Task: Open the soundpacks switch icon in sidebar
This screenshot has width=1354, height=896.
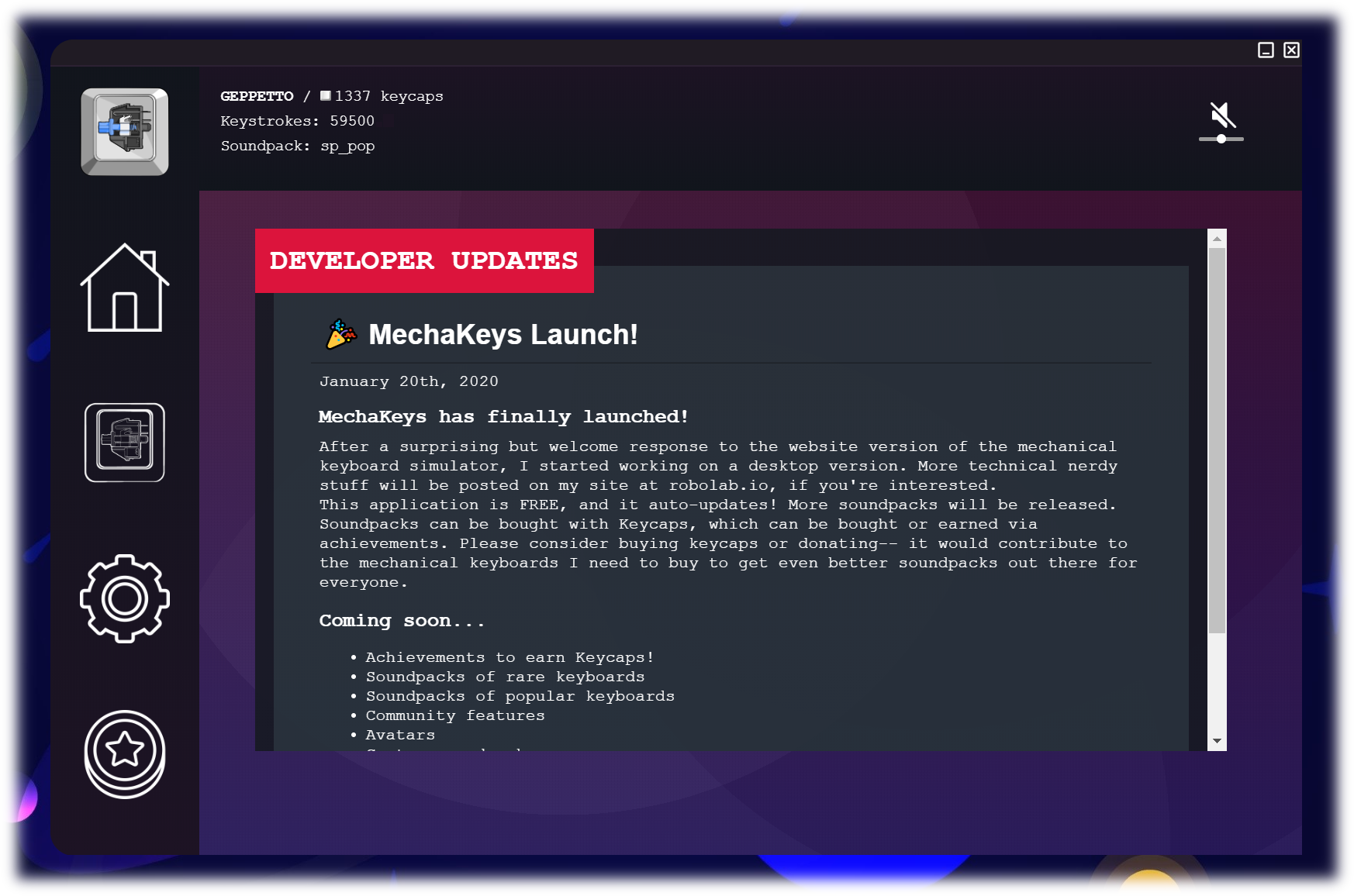Action: tap(125, 443)
